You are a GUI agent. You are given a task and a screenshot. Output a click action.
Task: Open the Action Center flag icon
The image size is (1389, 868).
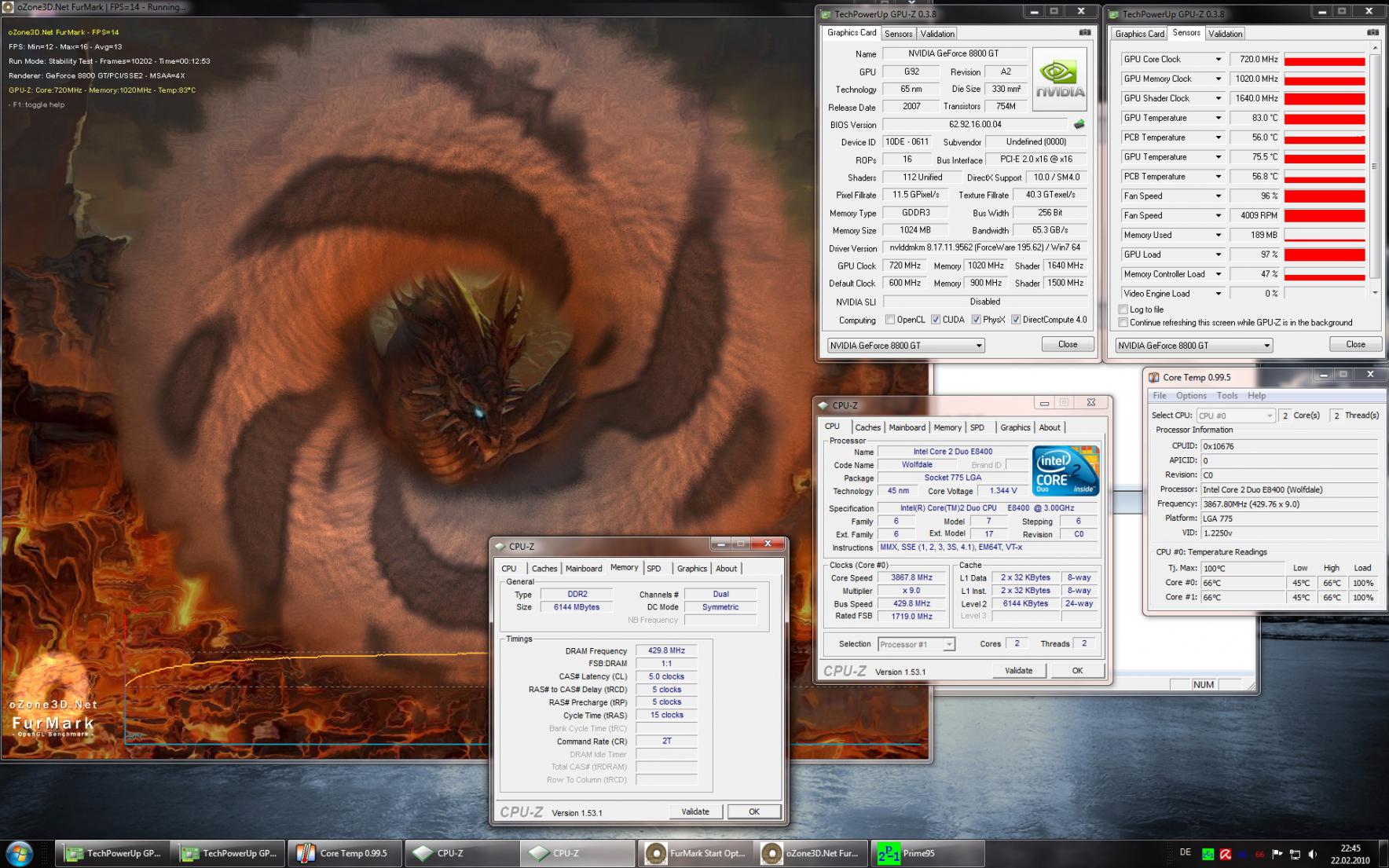click(x=1277, y=854)
